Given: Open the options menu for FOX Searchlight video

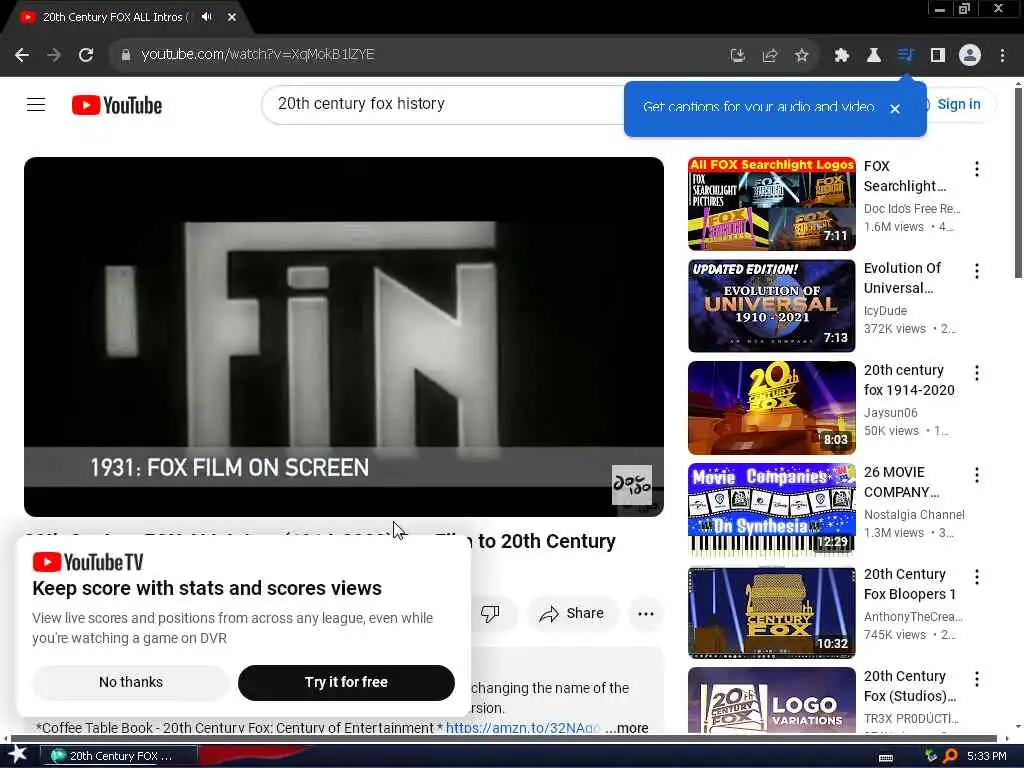Looking at the screenshot, I should click(977, 169).
